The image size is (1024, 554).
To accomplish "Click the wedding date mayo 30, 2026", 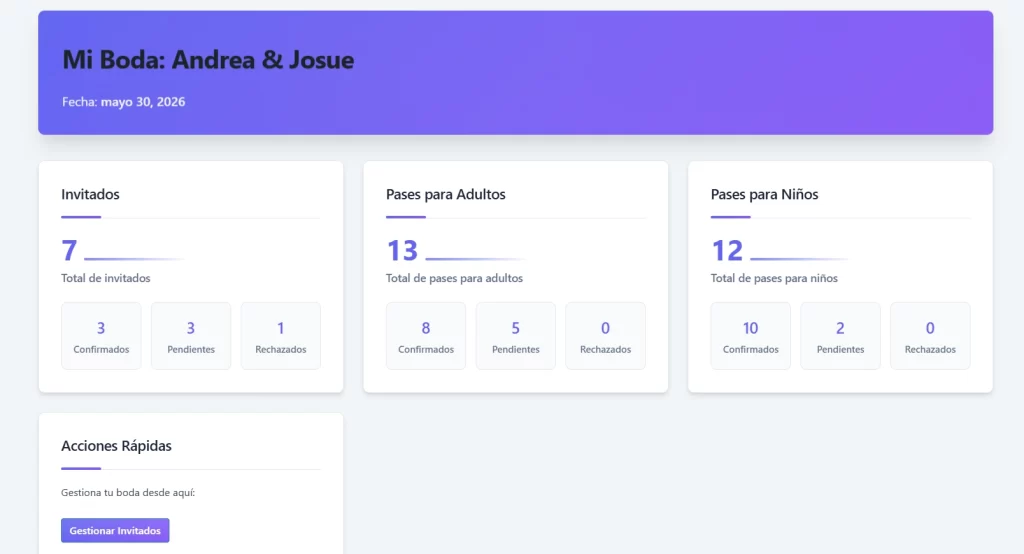I will pyautogui.click(x=143, y=102).
